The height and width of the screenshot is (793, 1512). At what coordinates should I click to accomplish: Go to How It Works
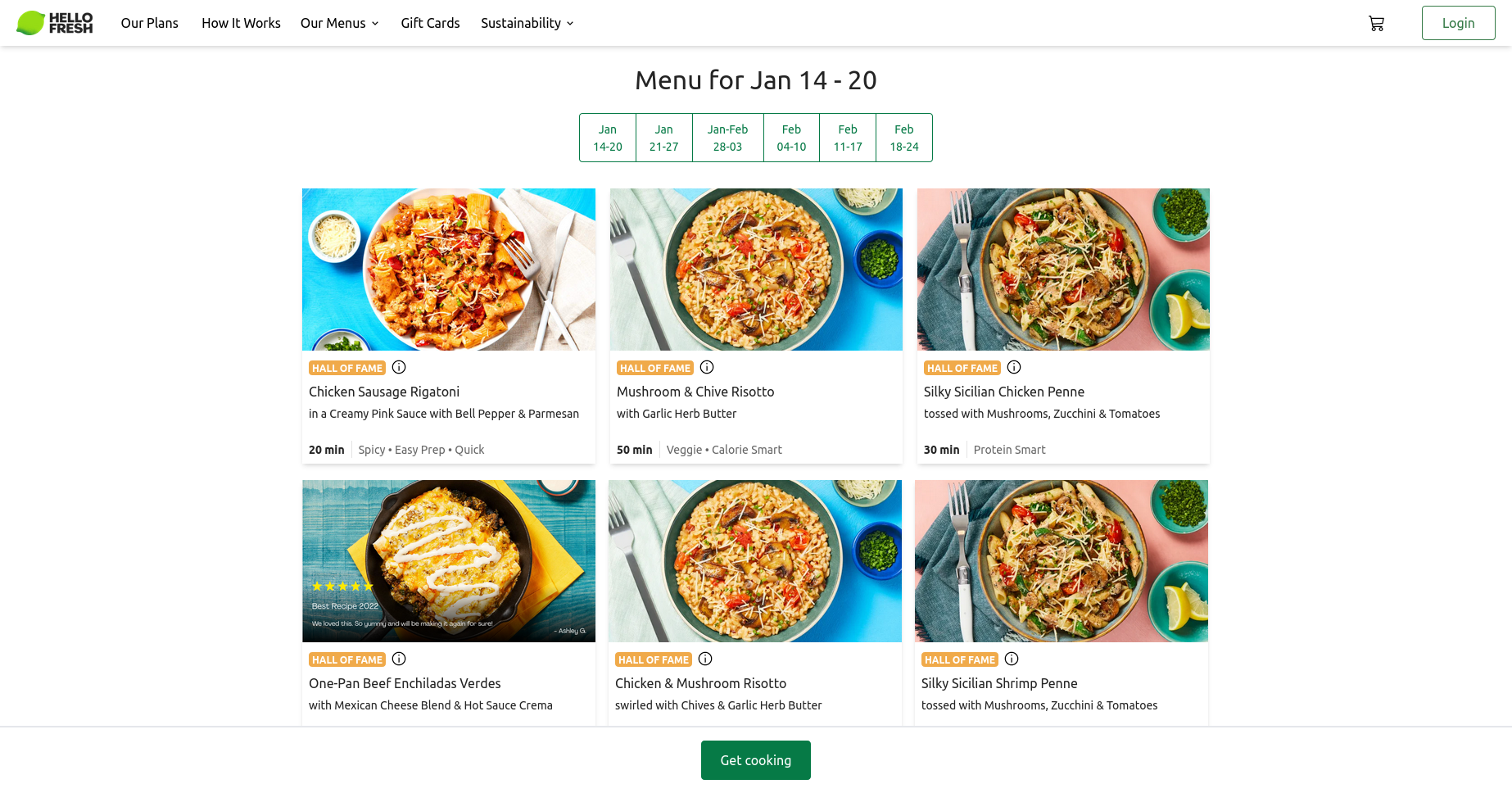[241, 23]
